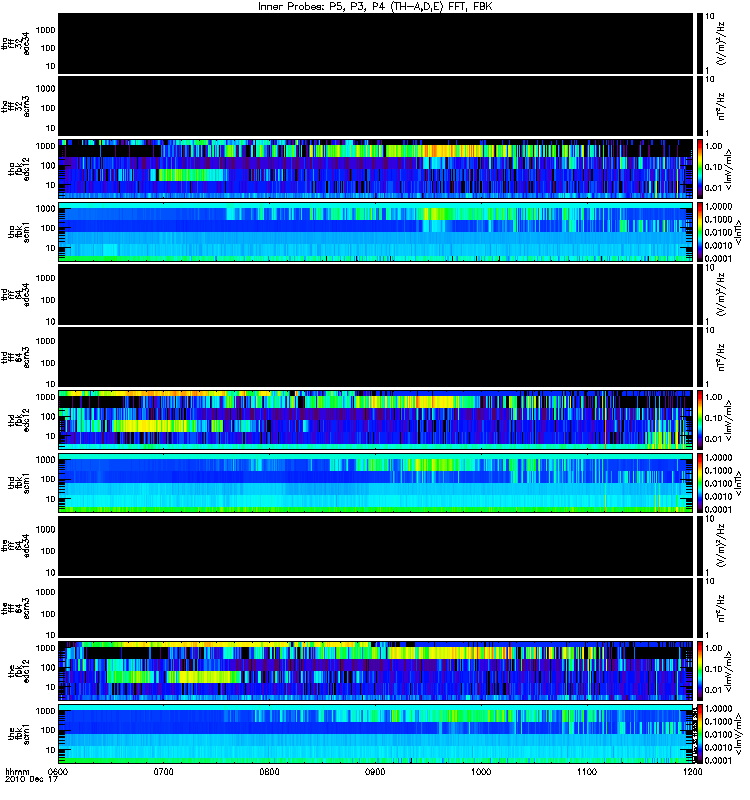This screenshot has height=800, width=750.
Task: Click the rainbow color bar of tha fbk scm1
Action: [699, 232]
